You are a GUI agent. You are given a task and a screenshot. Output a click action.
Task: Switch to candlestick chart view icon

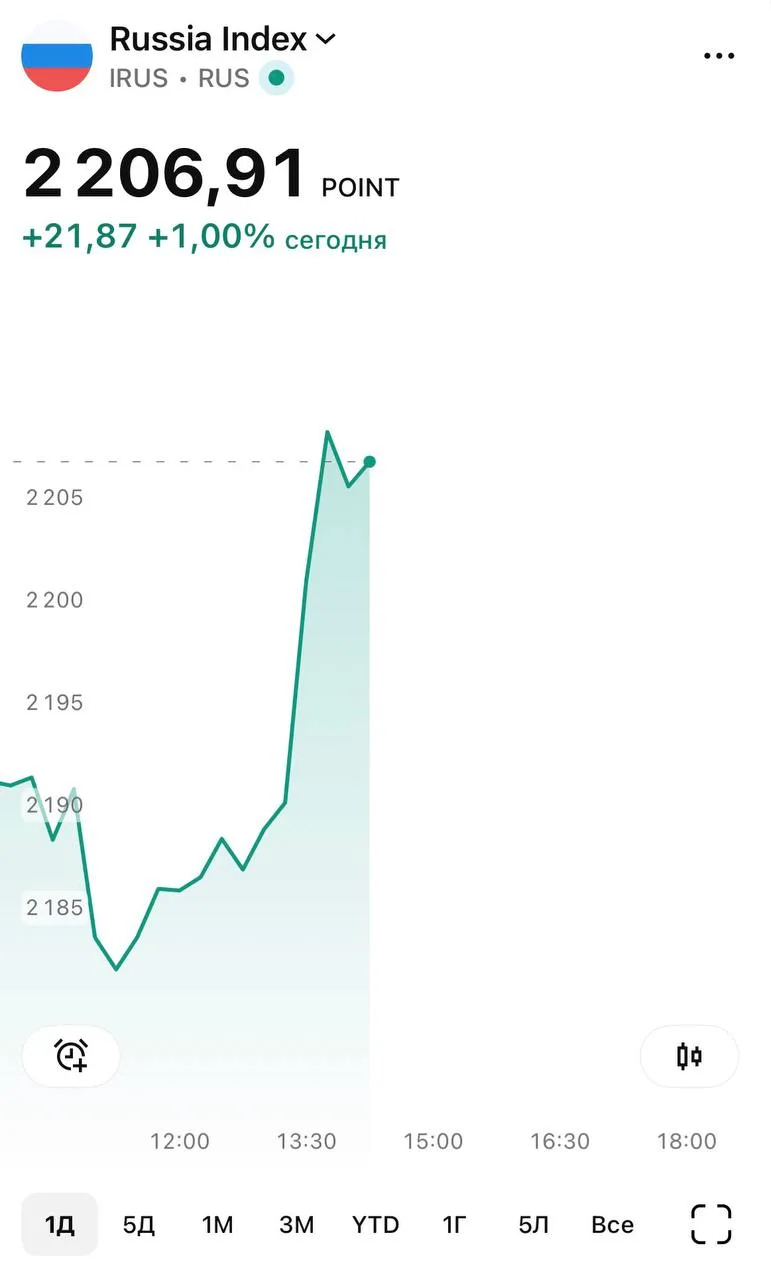689,1056
